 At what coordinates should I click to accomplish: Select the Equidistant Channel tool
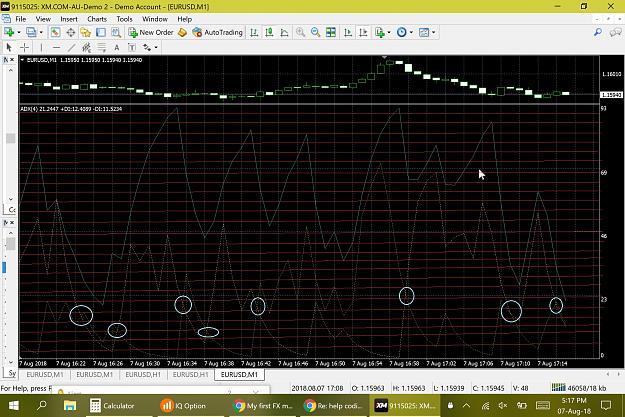(x=86, y=47)
